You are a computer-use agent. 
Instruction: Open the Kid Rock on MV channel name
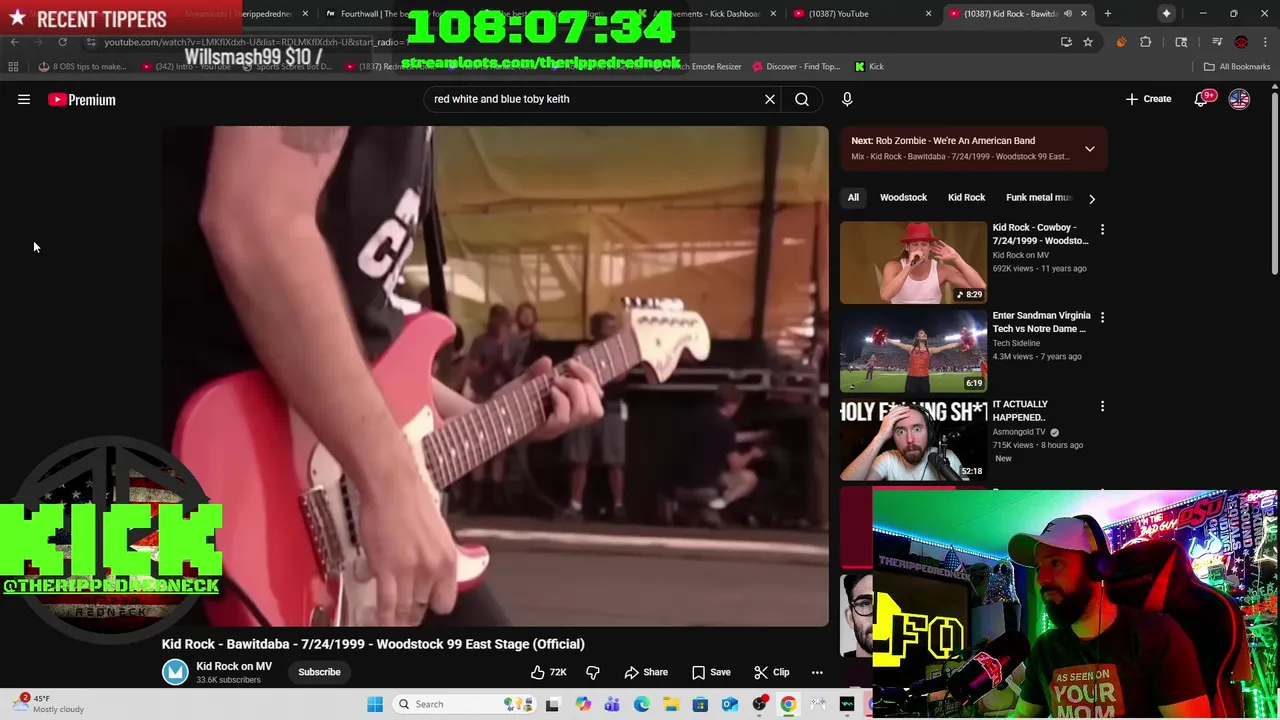tap(234, 666)
